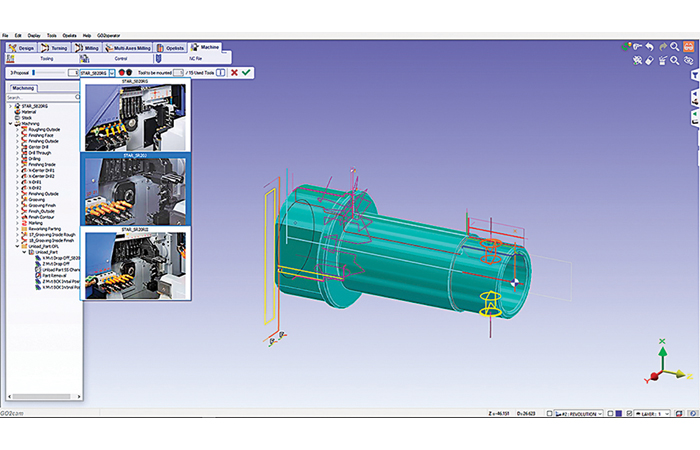Open the Milling tab
The image size is (700, 450).
pyautogui.click(x=90, y=47)
